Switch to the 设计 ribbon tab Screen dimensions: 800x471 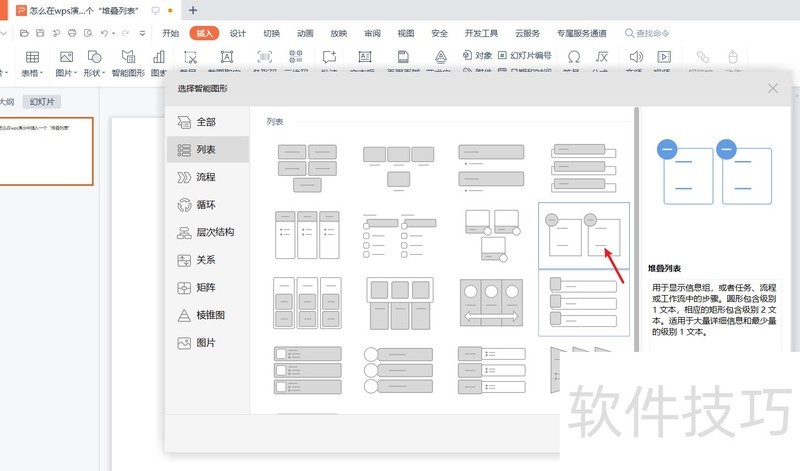coord(238,33)
